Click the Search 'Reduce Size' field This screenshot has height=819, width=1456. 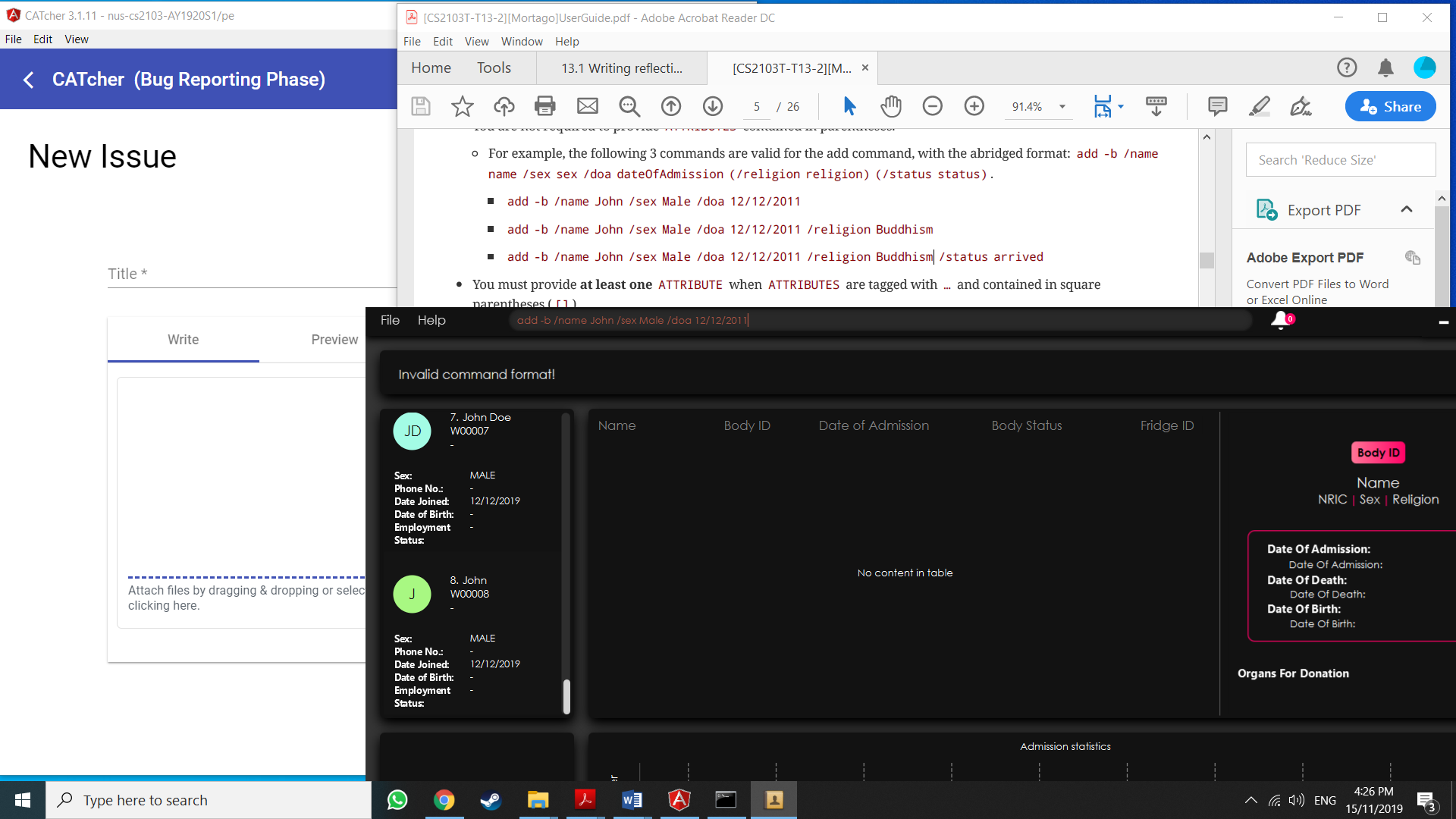[x=1340, y=160]
